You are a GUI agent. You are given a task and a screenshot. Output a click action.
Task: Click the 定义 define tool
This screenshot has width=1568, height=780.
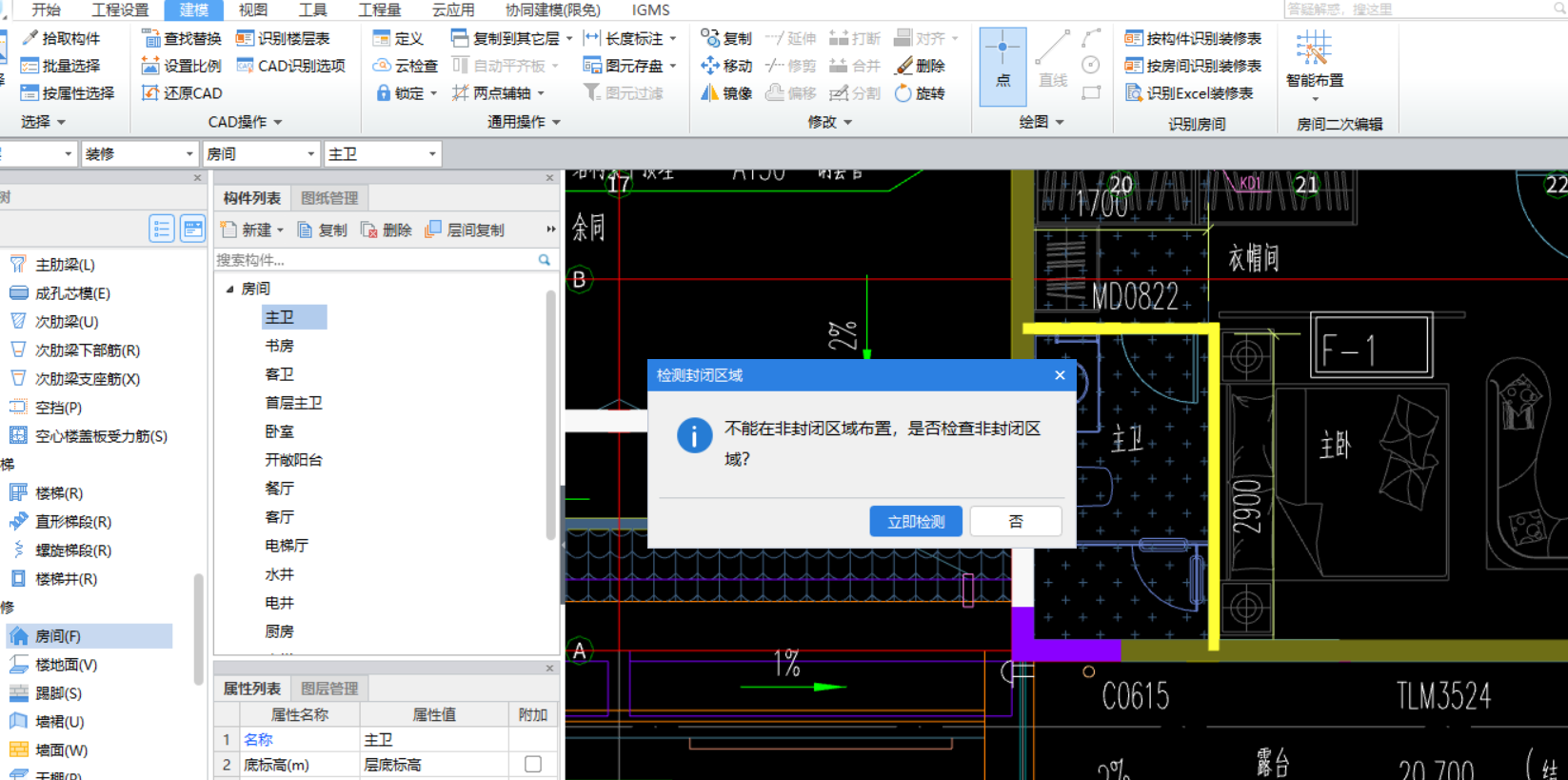(398, 38)
